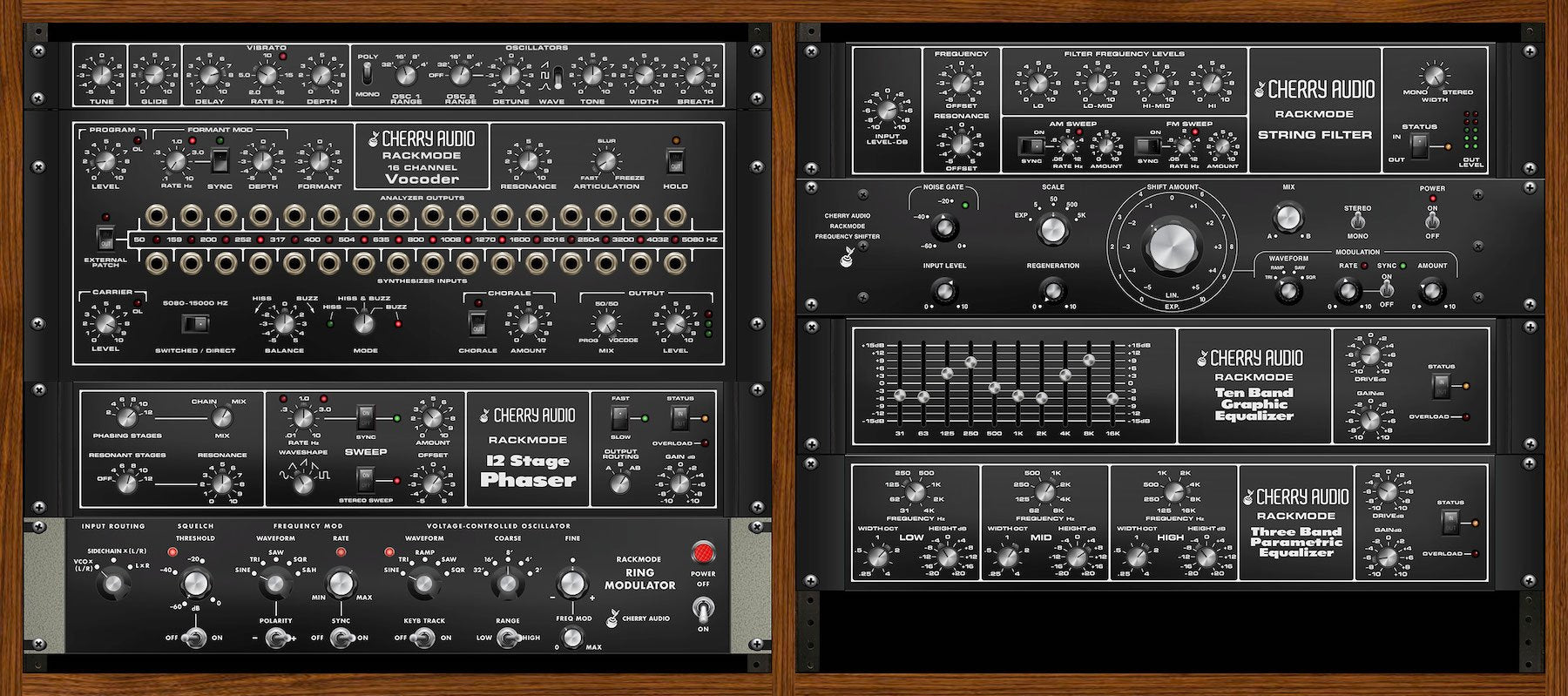Click the Vocoder Hiss & Buzz Mode knob
The height and width of the screenshot is (696, 1568).
tap(364, 324)
